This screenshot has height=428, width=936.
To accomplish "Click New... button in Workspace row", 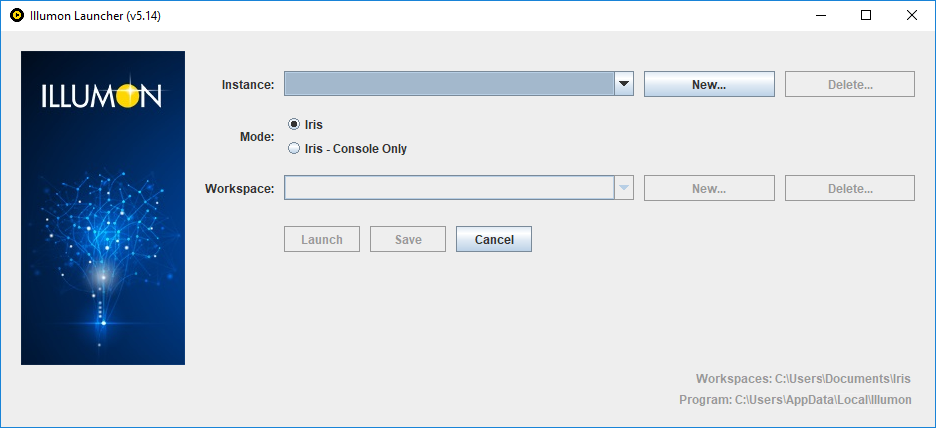I will pos(709,188).
